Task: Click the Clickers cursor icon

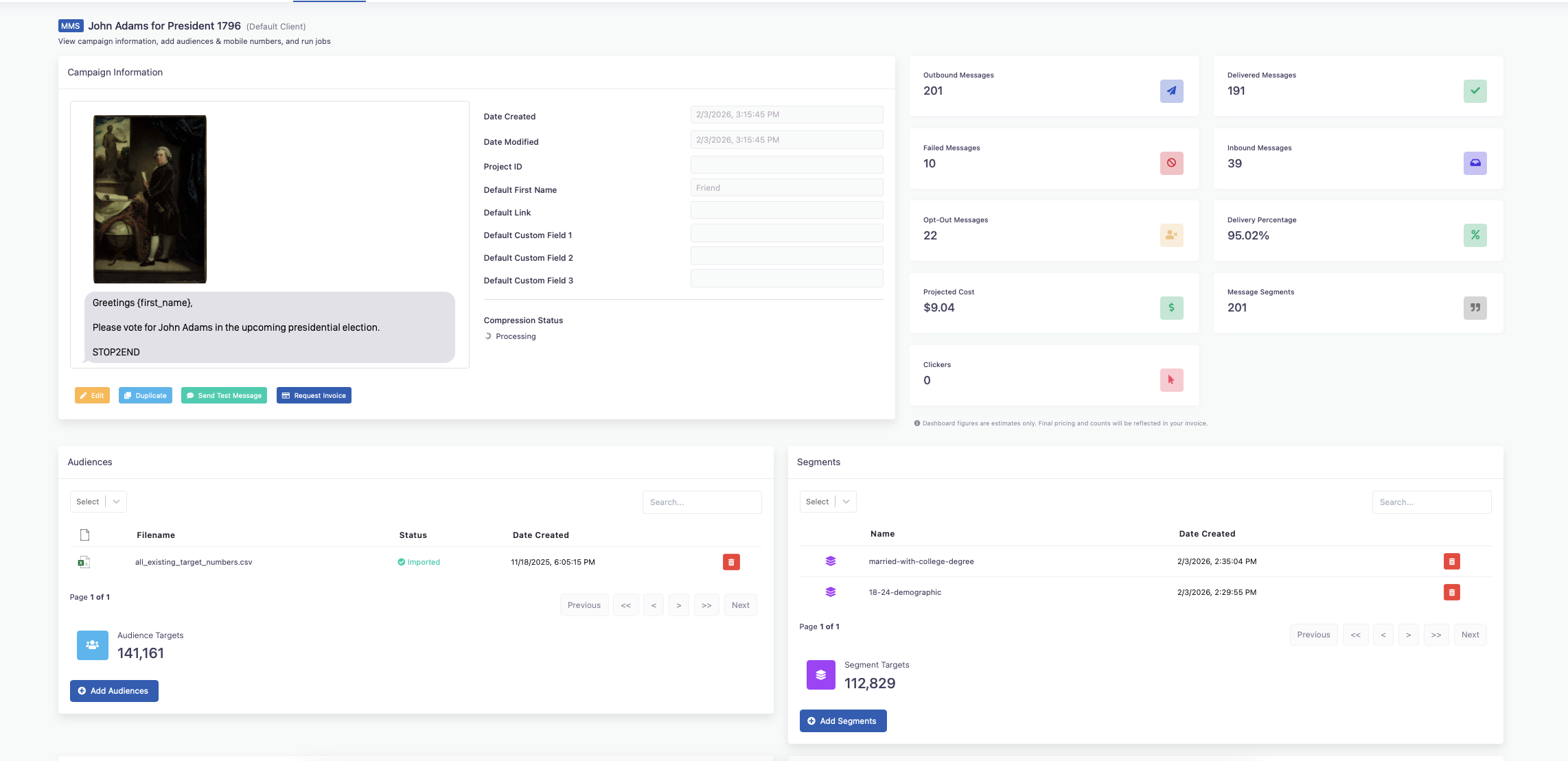Action: click(x=1171, y=380)
